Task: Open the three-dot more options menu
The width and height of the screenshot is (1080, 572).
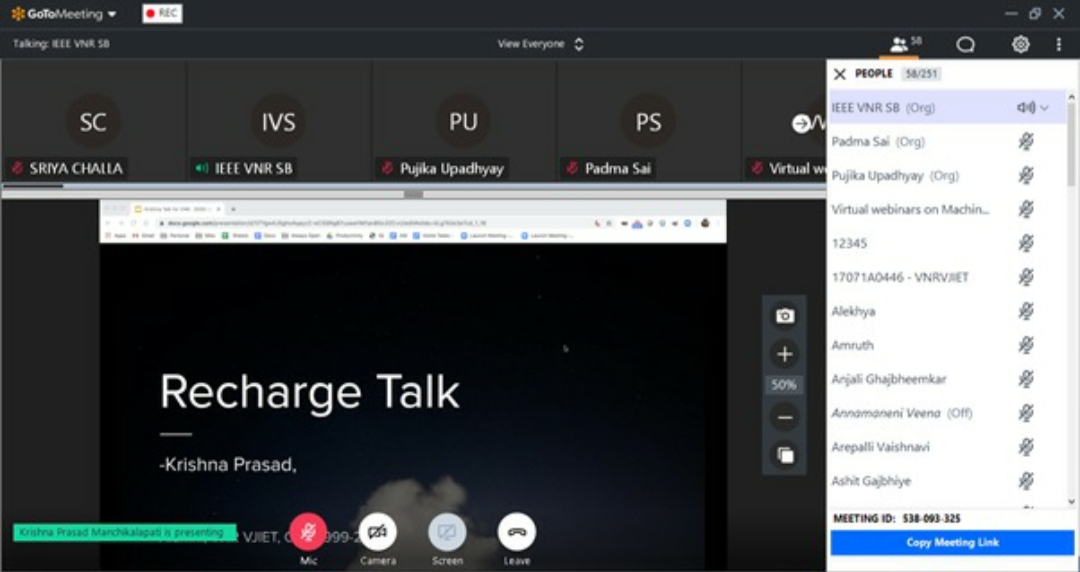Action: point(1058,44)
